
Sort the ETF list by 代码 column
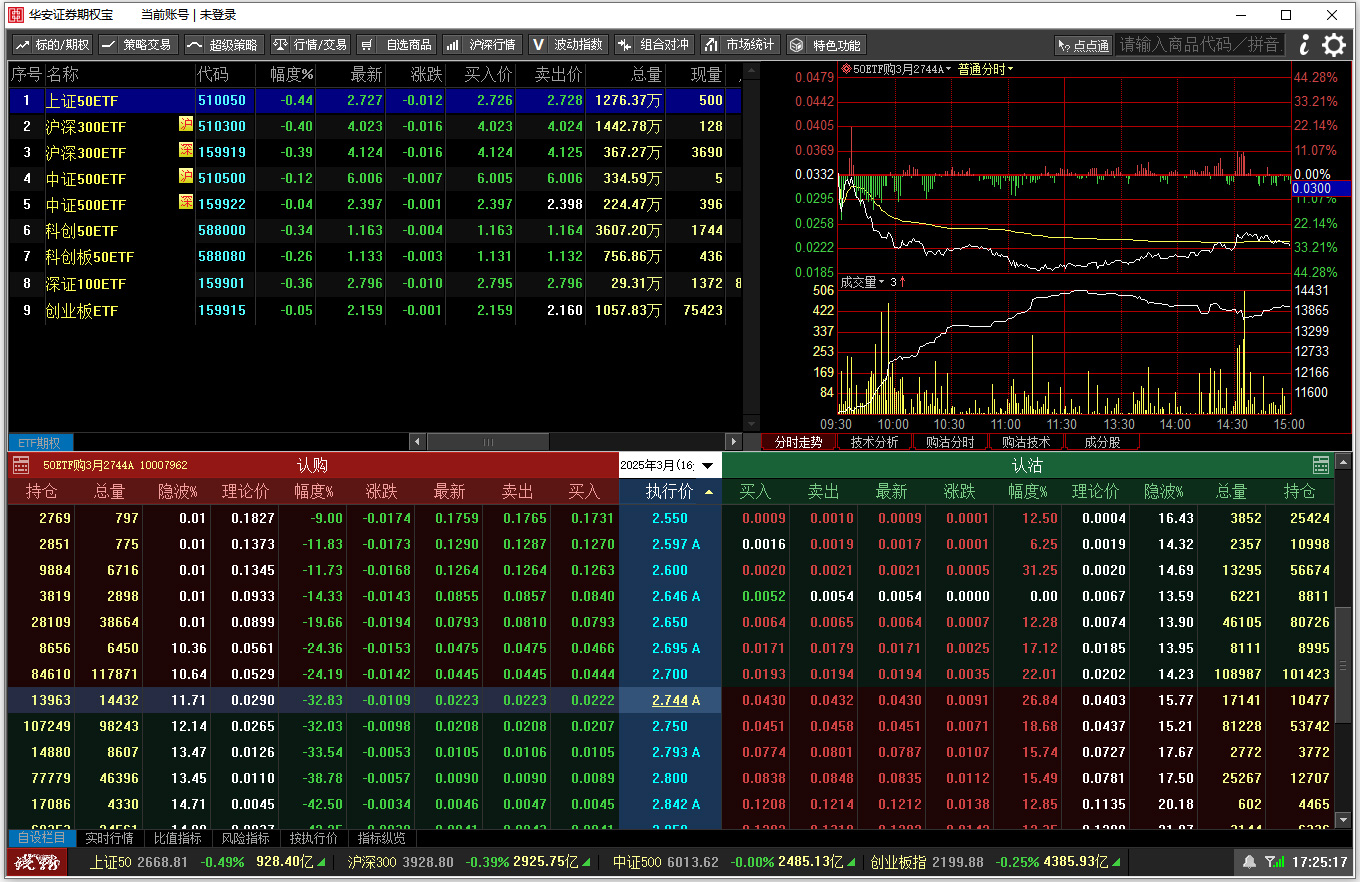point(213,75)
